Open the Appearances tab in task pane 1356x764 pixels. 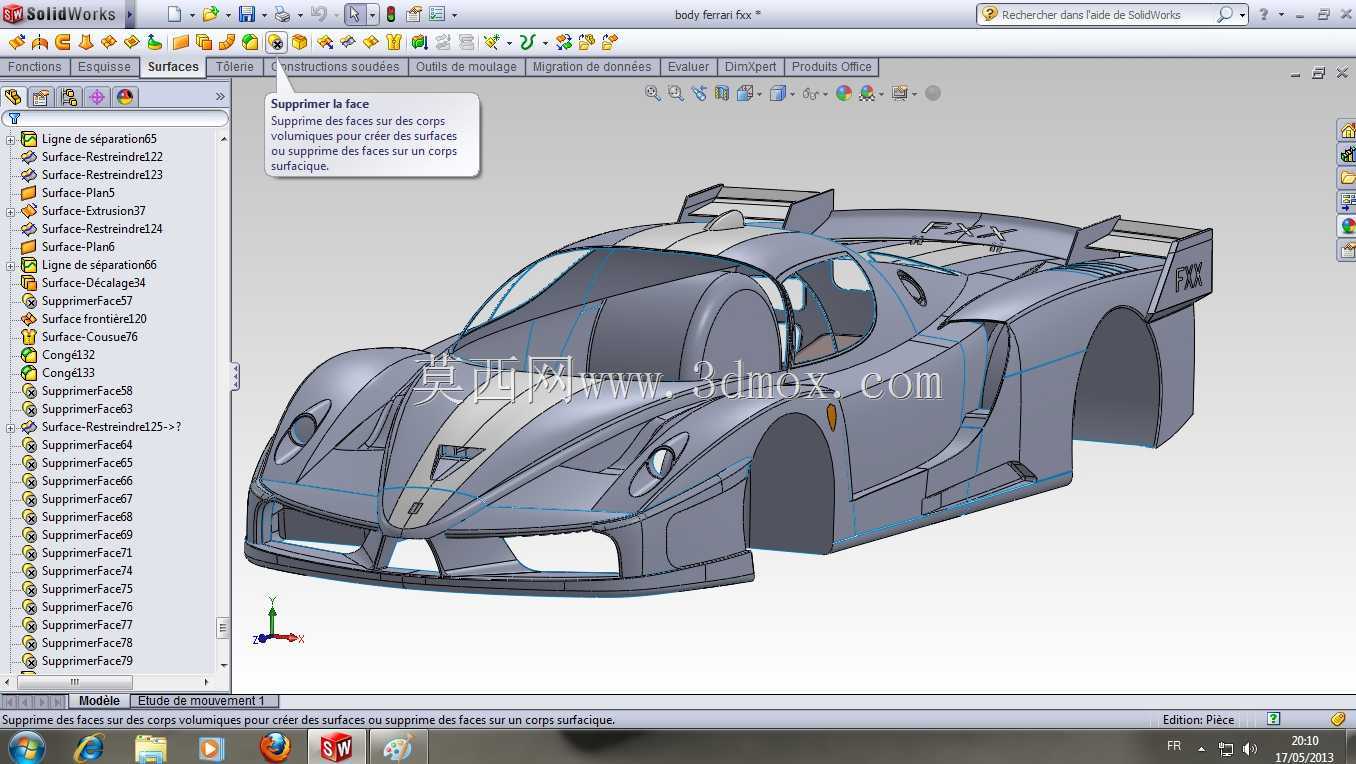pyautogui.click(x=1347, y=226)
